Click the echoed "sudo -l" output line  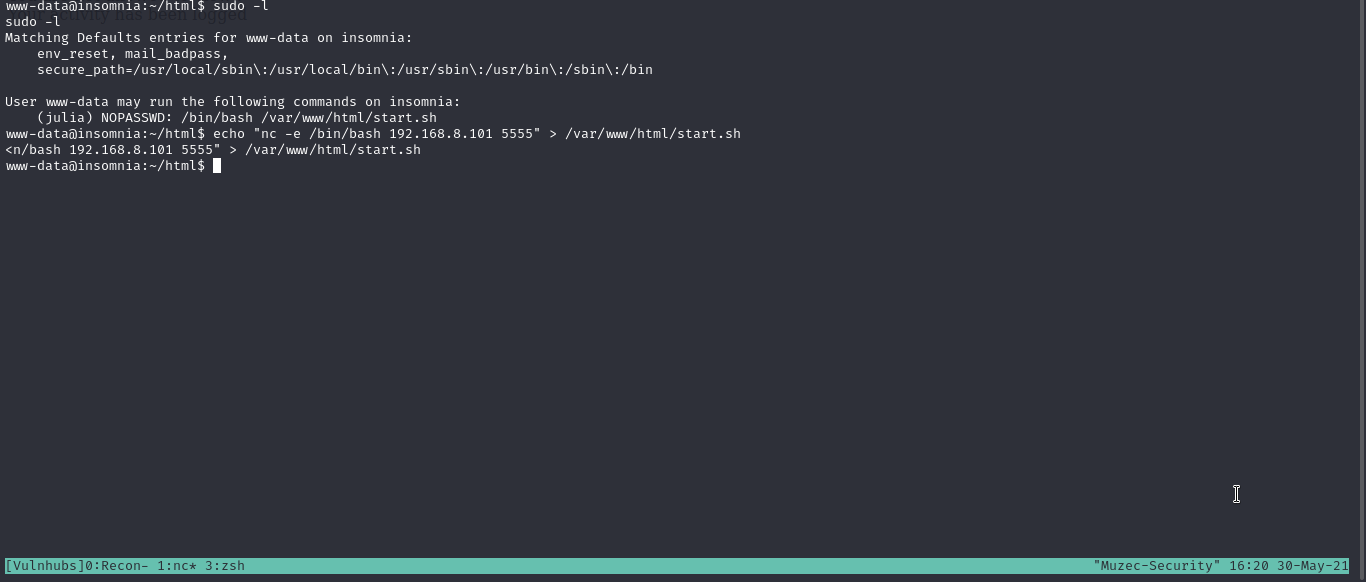click(x=33, y=22)
